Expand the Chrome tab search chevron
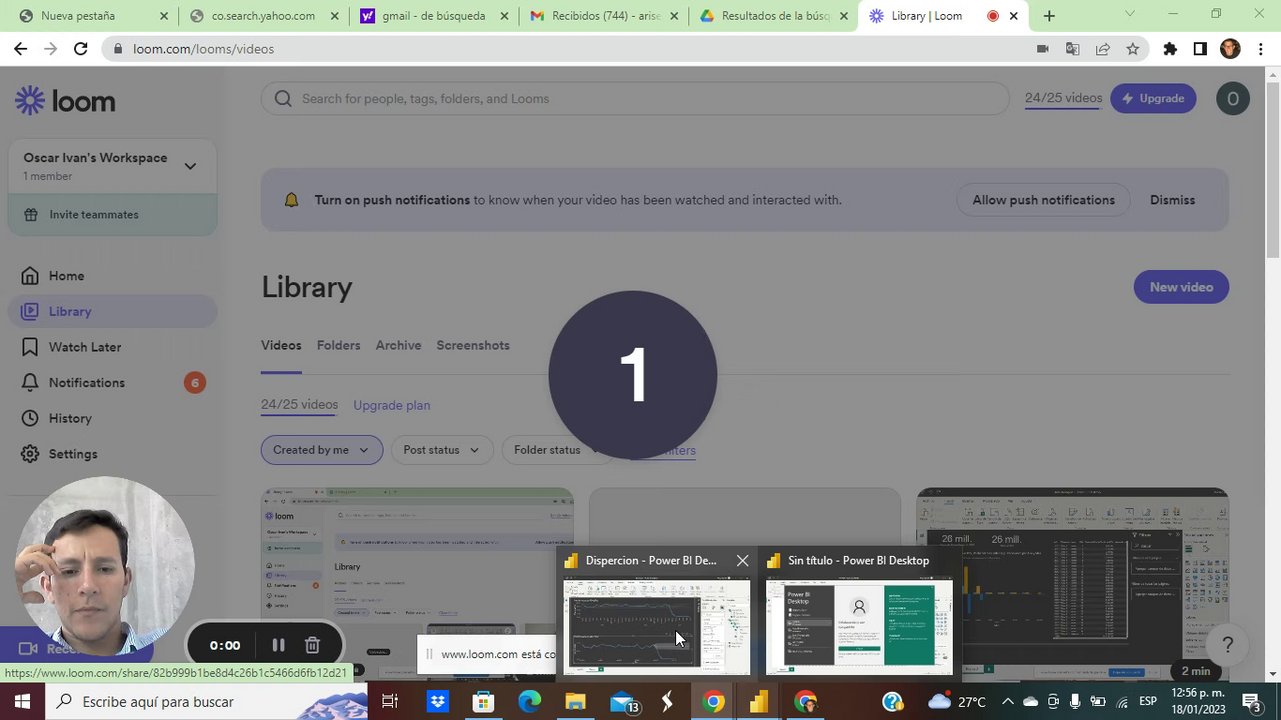The height and width of the screenshot is (720, 1281). click(1130, 15)
